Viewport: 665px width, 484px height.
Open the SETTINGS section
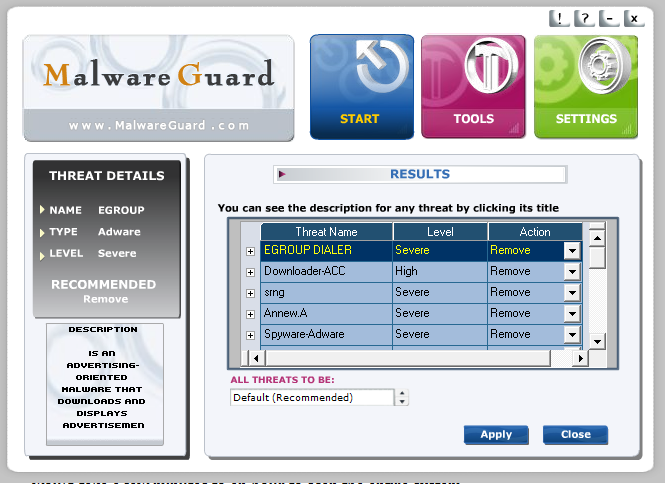tap(586, 87)
